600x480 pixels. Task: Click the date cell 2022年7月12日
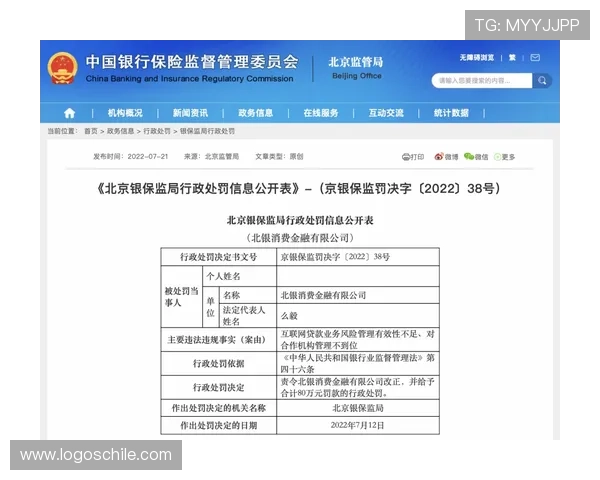[358, 426]
